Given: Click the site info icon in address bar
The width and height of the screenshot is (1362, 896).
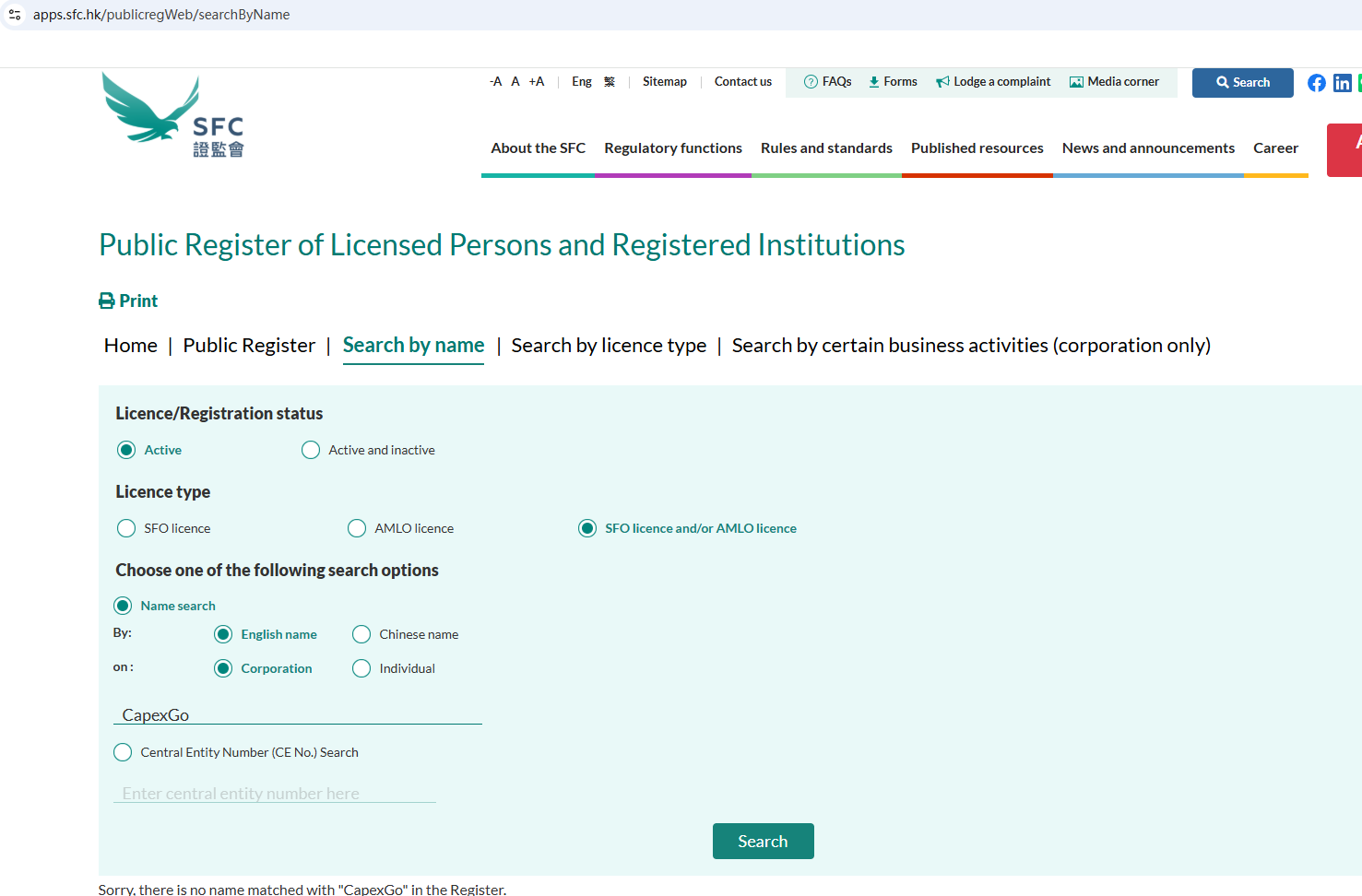Looking at the screenshot, I should 15,15.
